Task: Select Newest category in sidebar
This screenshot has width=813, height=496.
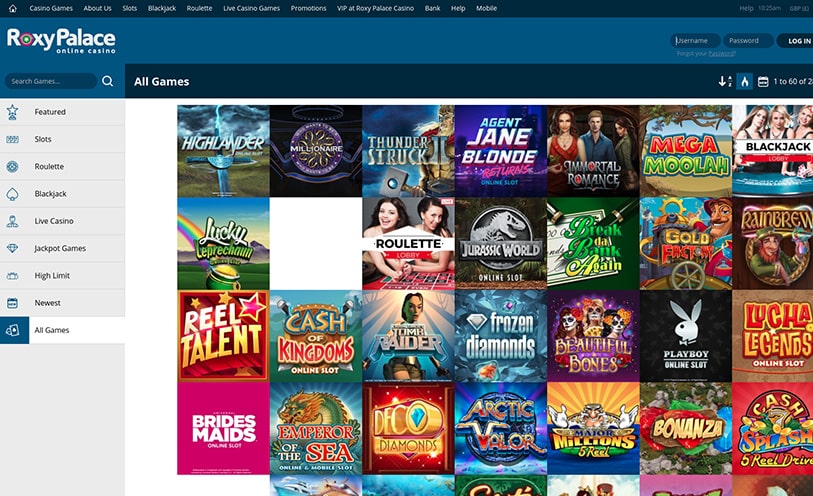Action: click(x=62, y=303)
